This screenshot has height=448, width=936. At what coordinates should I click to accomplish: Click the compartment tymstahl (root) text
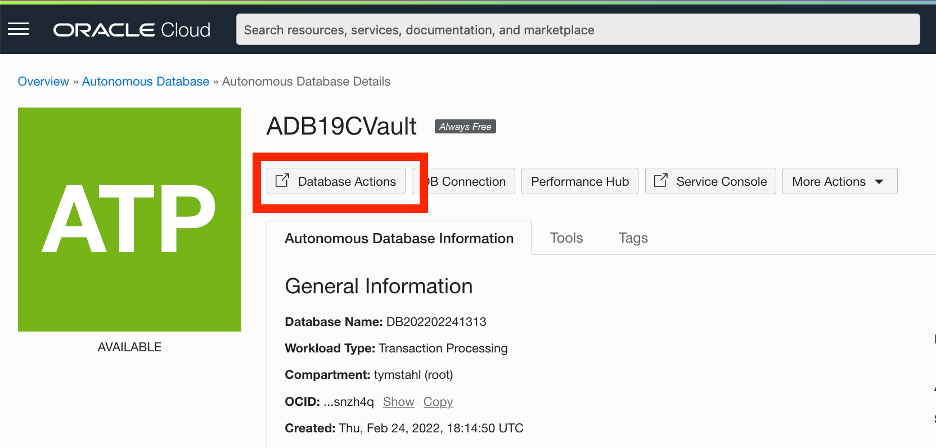(x=413, y=375)
